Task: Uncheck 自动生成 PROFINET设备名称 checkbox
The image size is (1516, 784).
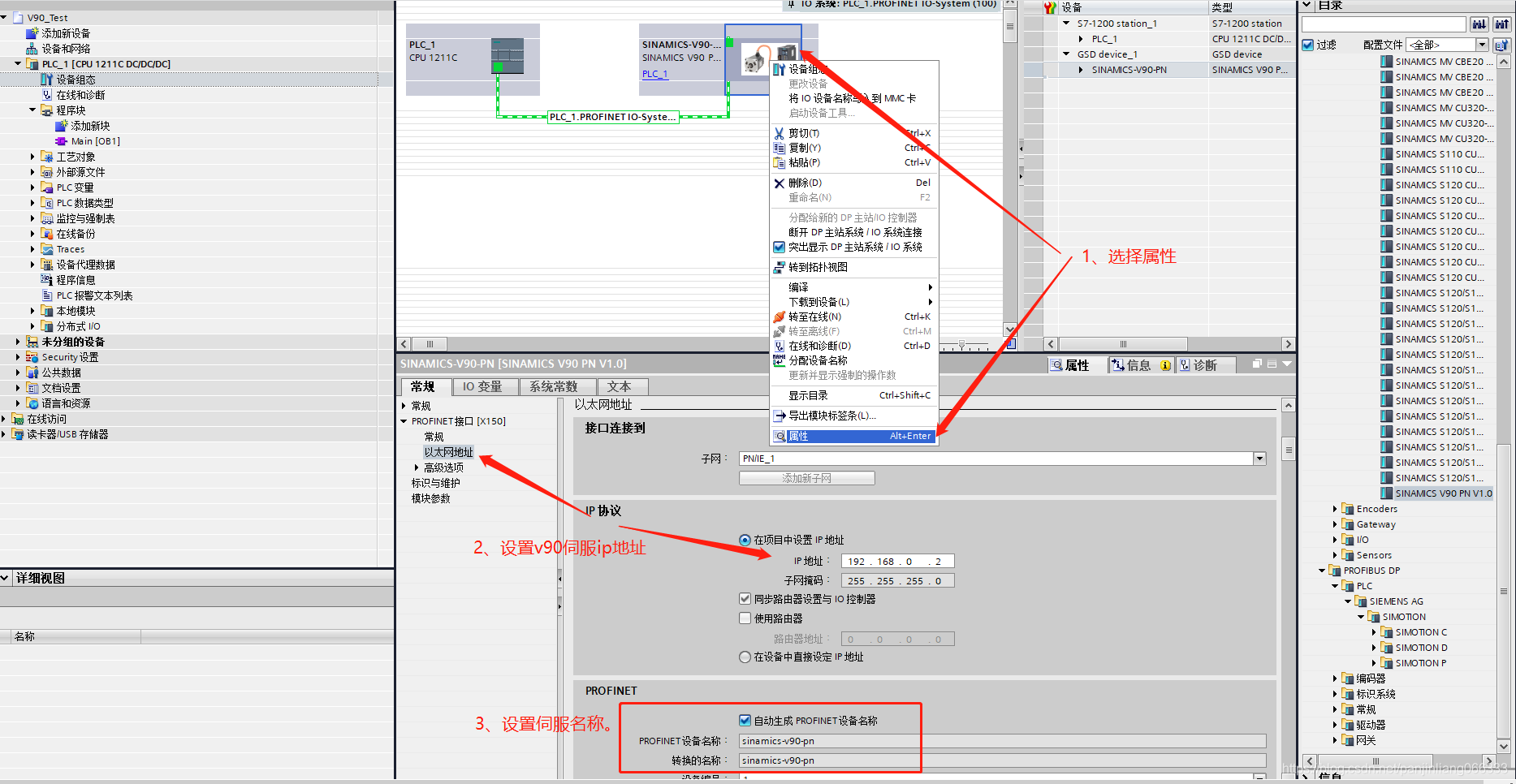Action: pos(745,721)
